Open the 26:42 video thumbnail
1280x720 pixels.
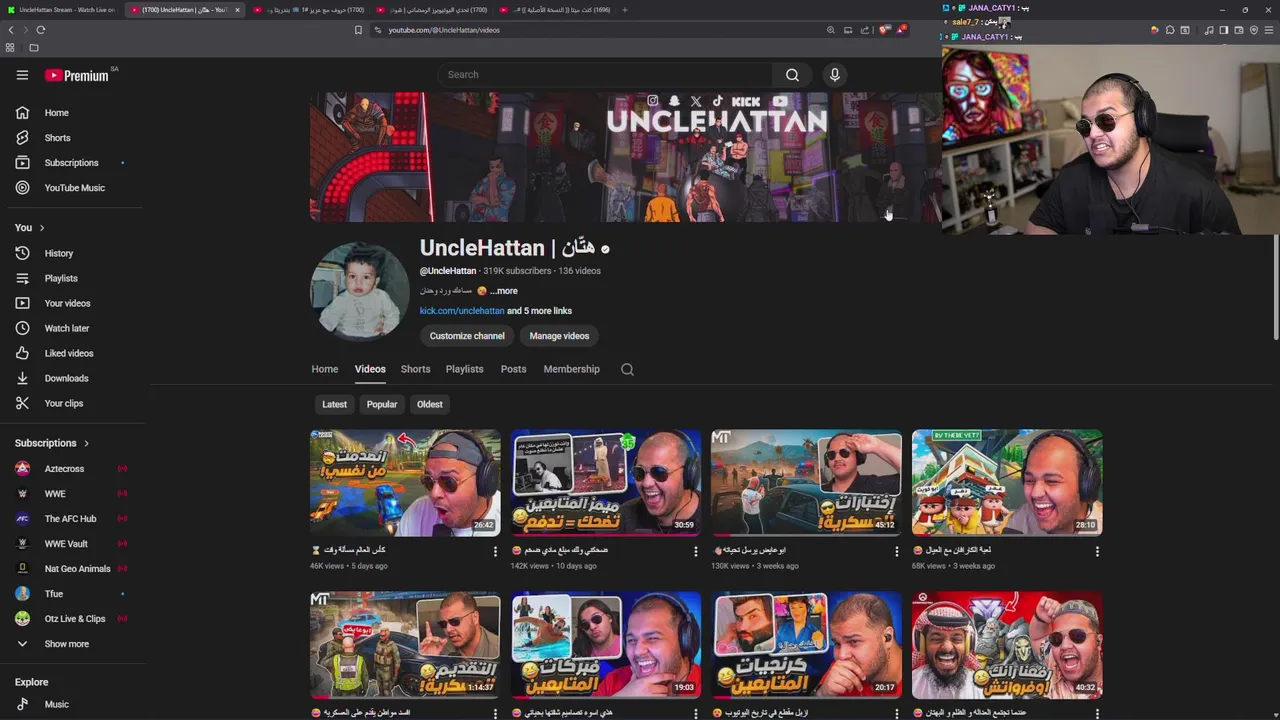coord(405,483)
